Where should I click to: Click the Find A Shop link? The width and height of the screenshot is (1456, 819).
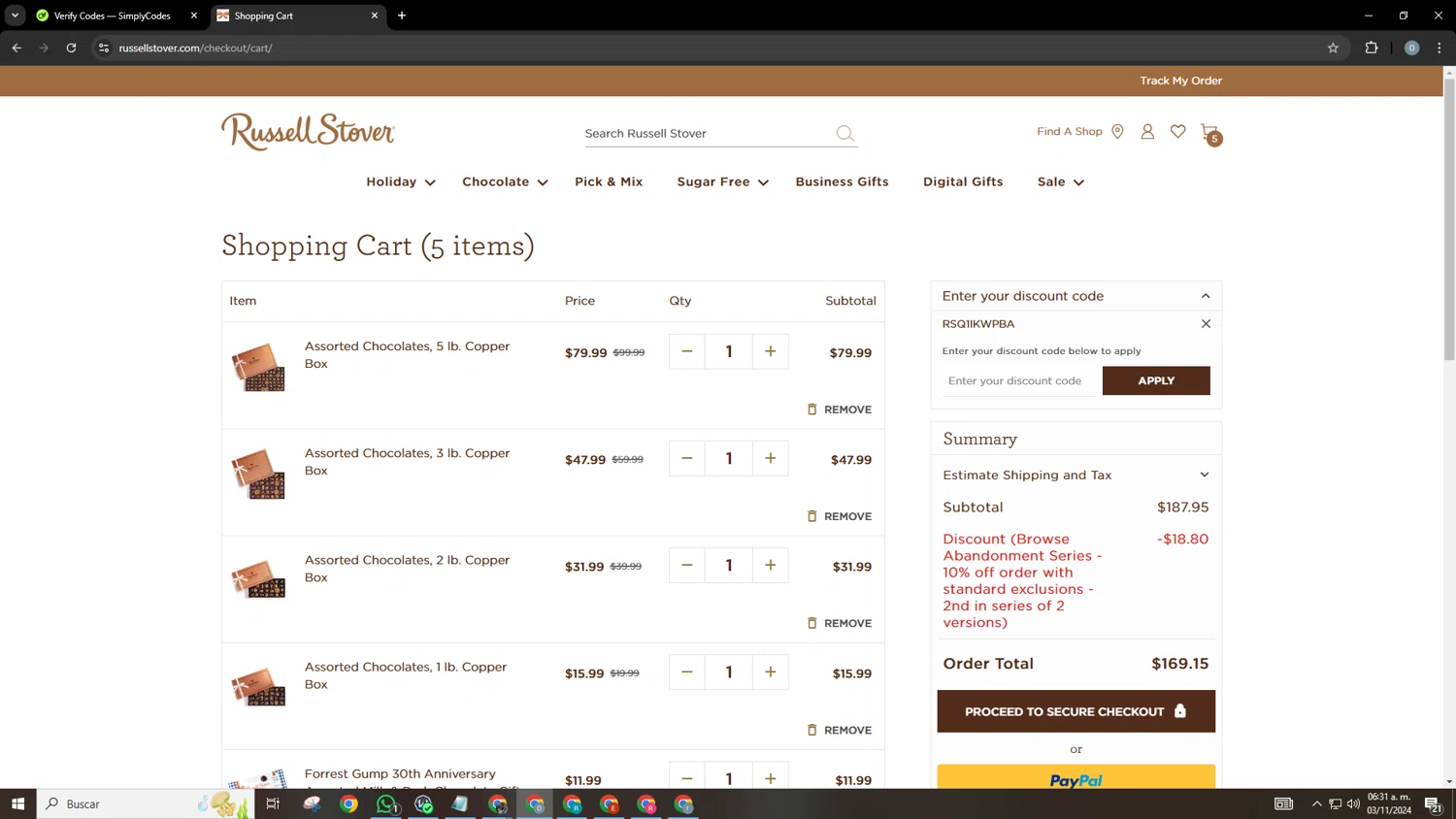1070,131
